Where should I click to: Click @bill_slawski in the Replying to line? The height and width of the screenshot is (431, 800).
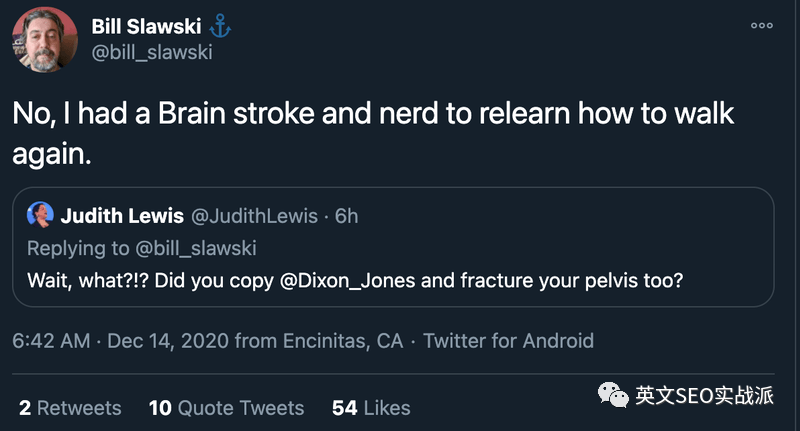(x=196, y=248)
